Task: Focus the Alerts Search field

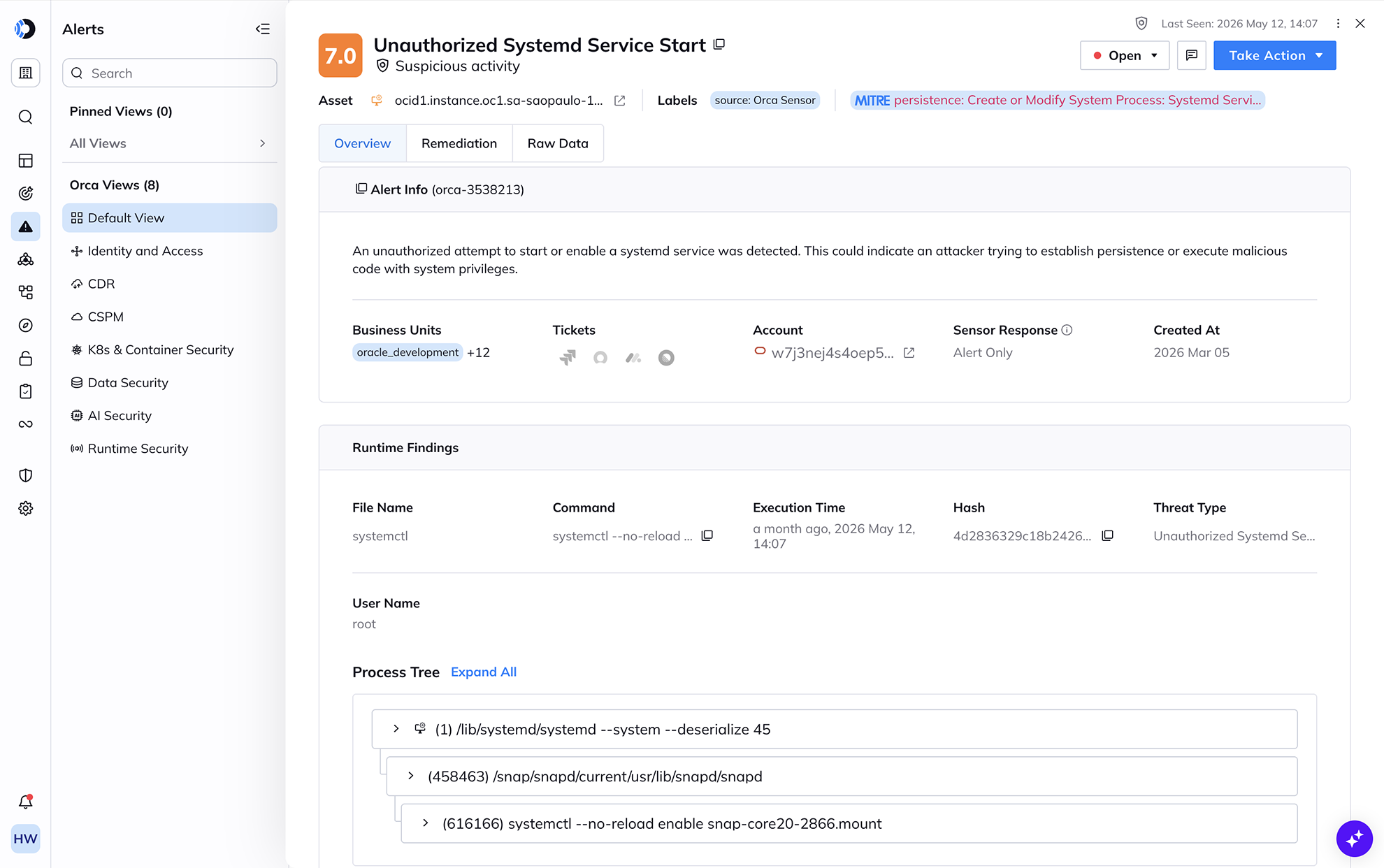Action: [x=170, y=73]
